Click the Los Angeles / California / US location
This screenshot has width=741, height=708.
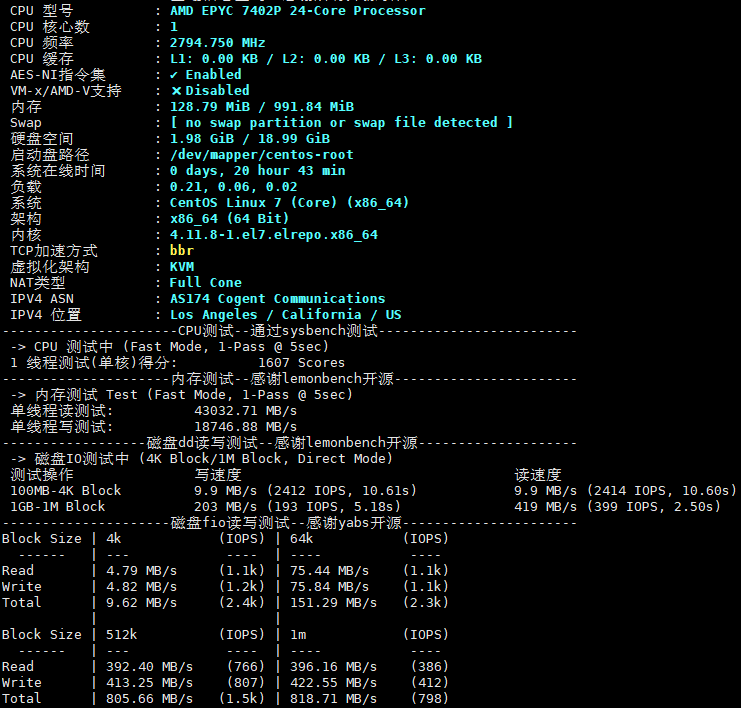click(285, 315)
